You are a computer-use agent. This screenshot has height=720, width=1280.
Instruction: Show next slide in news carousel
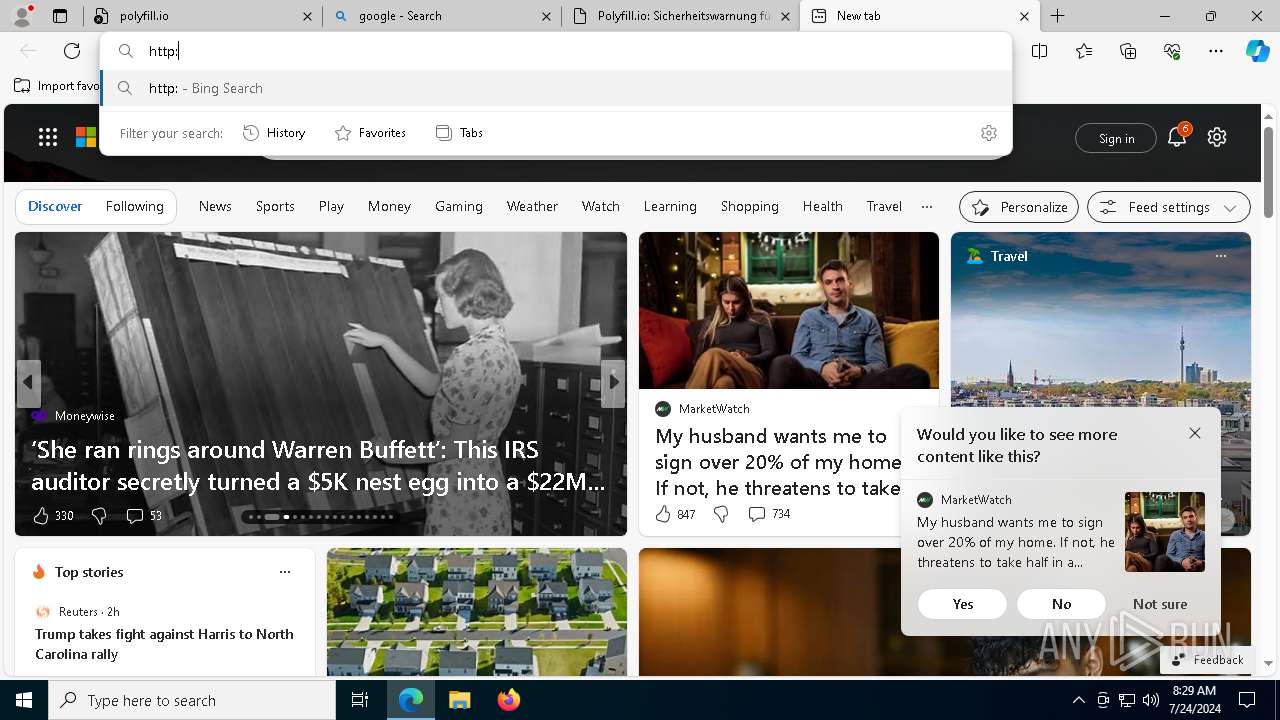click(613, 383)
